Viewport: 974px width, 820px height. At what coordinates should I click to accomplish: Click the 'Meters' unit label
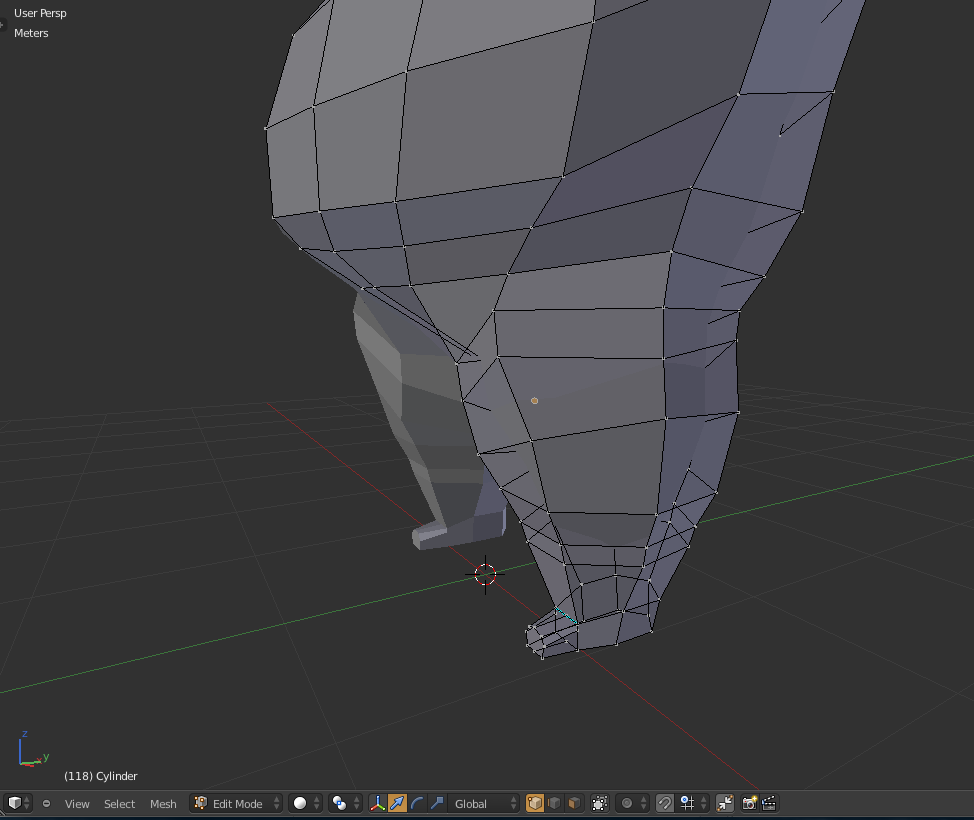pyautogui.click(x=31, y=33)
